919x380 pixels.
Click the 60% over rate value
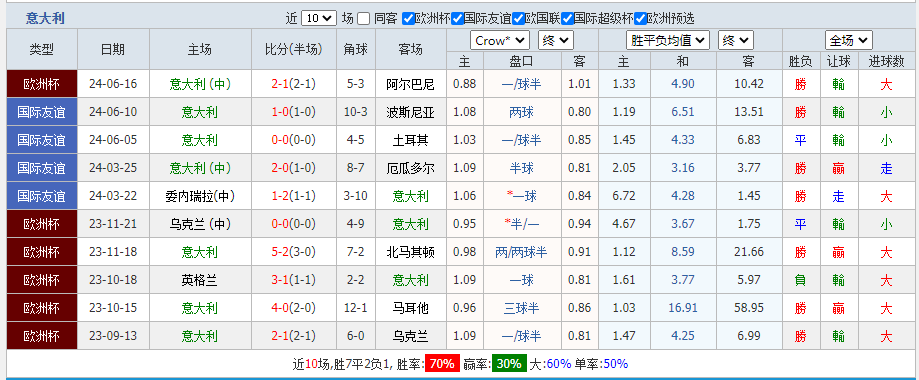pyautogui.click(x=559, y=364)
